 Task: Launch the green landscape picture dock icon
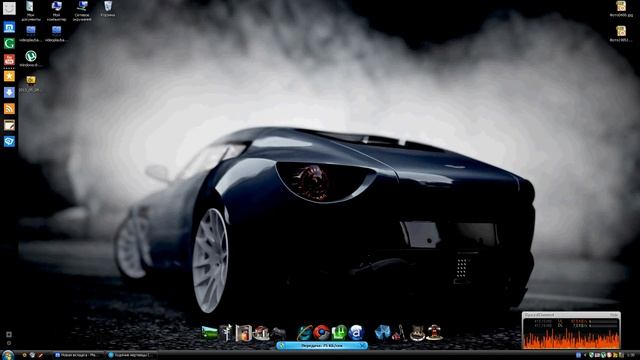(x=209, y=333)
